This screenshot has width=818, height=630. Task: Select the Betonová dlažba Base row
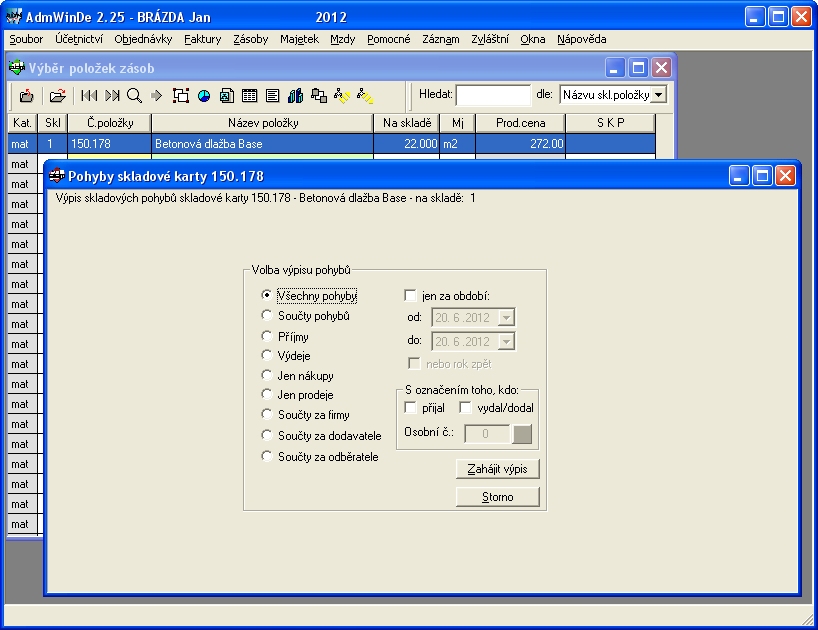(331, 144)
